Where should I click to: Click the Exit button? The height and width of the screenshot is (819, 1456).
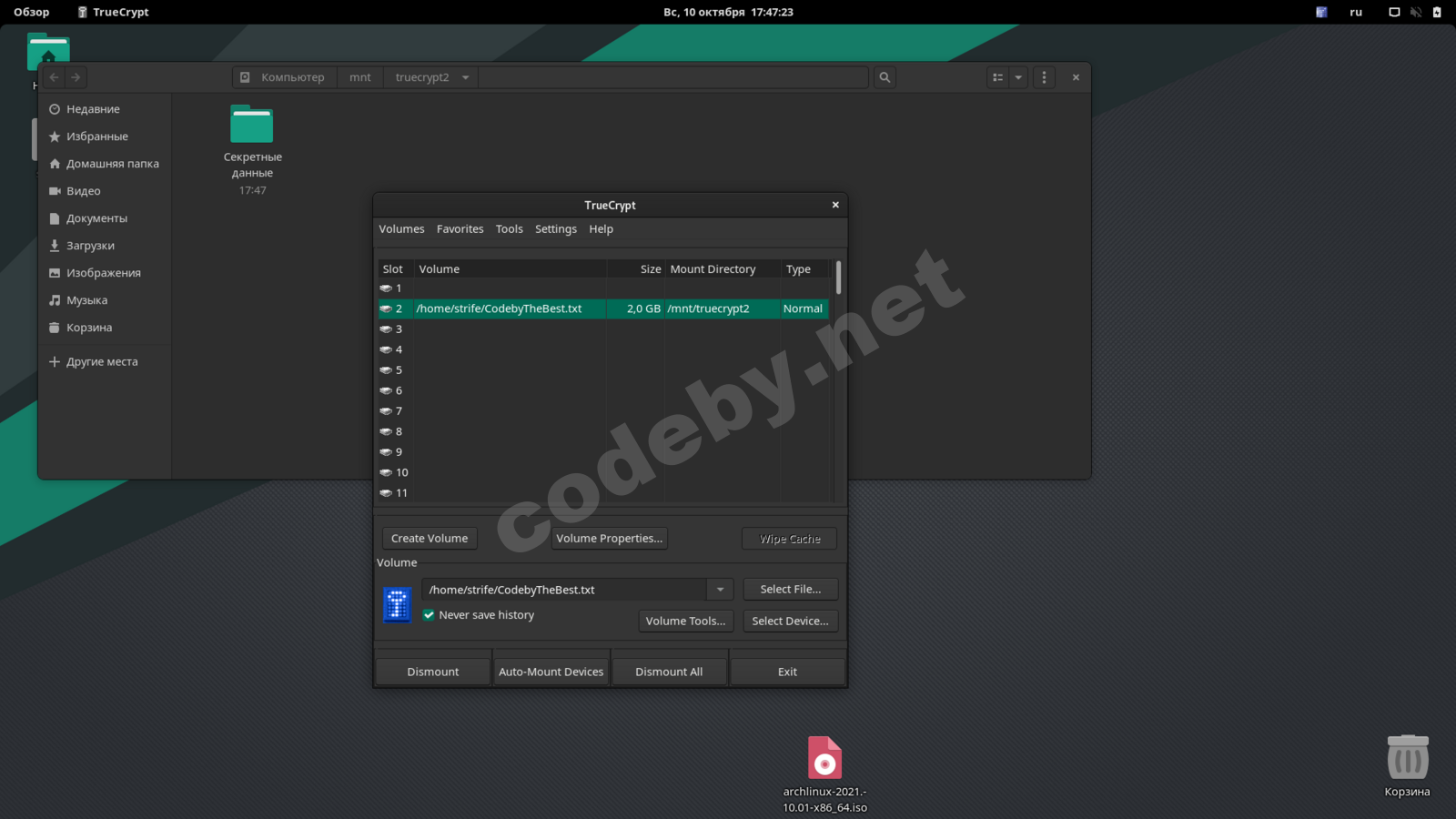[787, 672]
